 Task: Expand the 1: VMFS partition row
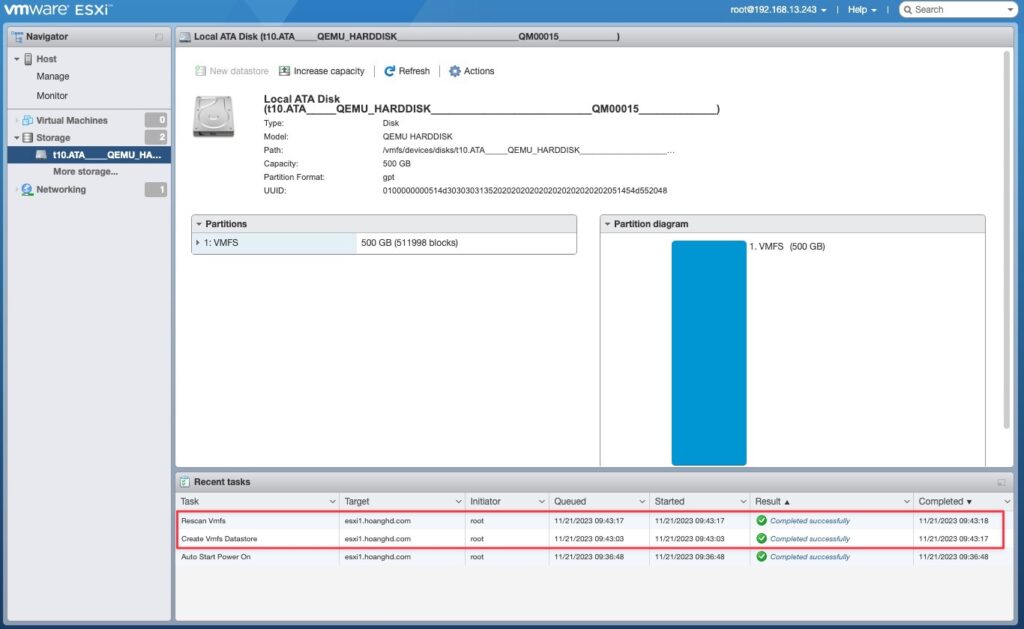(x=198, y=243)
